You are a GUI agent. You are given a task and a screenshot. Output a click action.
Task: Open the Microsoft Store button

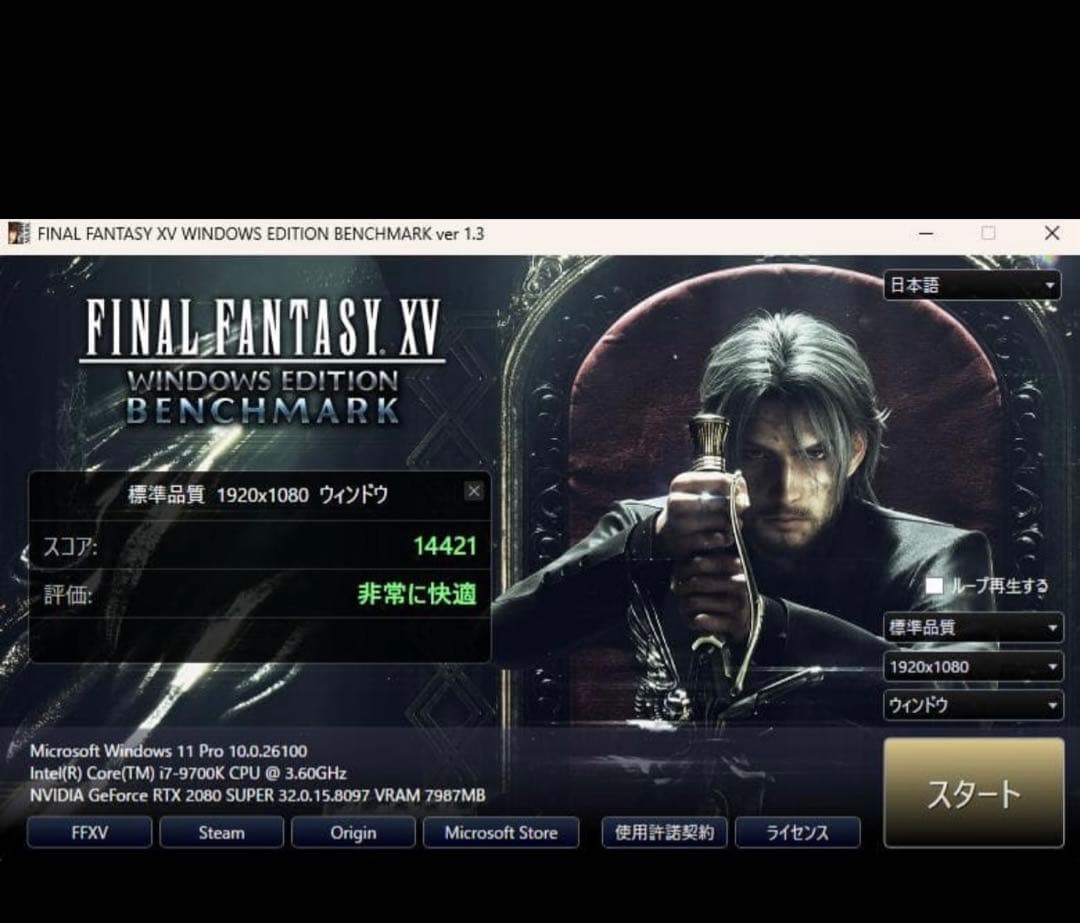501,832
